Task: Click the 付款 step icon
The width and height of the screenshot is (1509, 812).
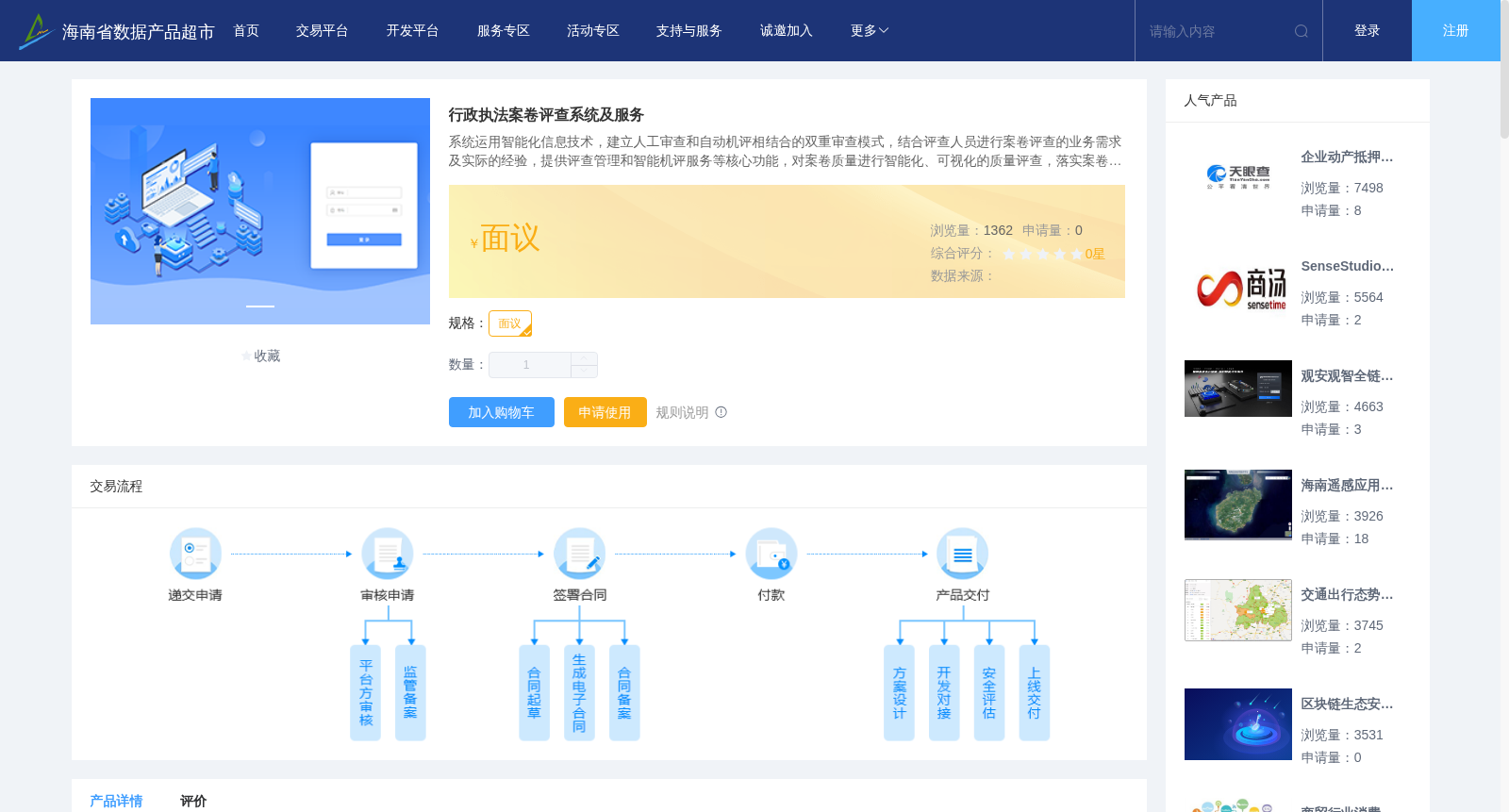Action: coord(771,554)
